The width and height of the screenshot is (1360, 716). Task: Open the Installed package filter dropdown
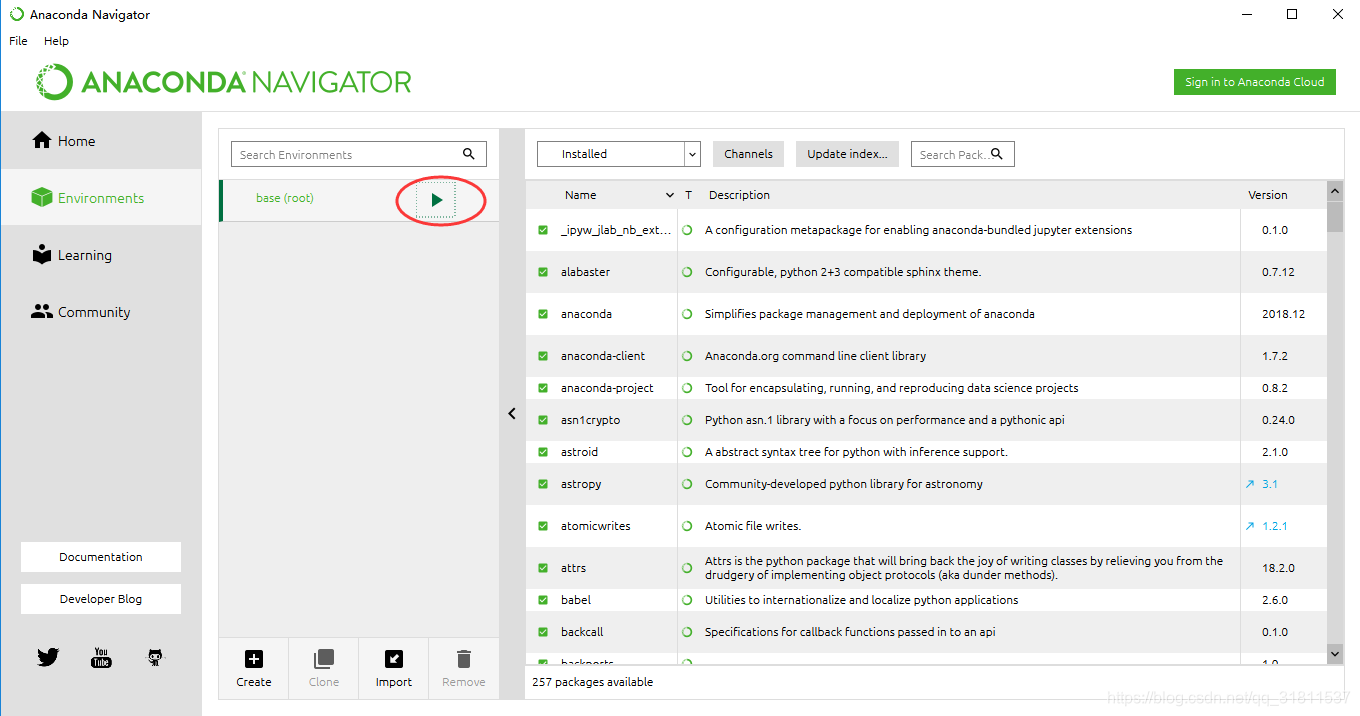pyautogui.click(x=618, y=154)
